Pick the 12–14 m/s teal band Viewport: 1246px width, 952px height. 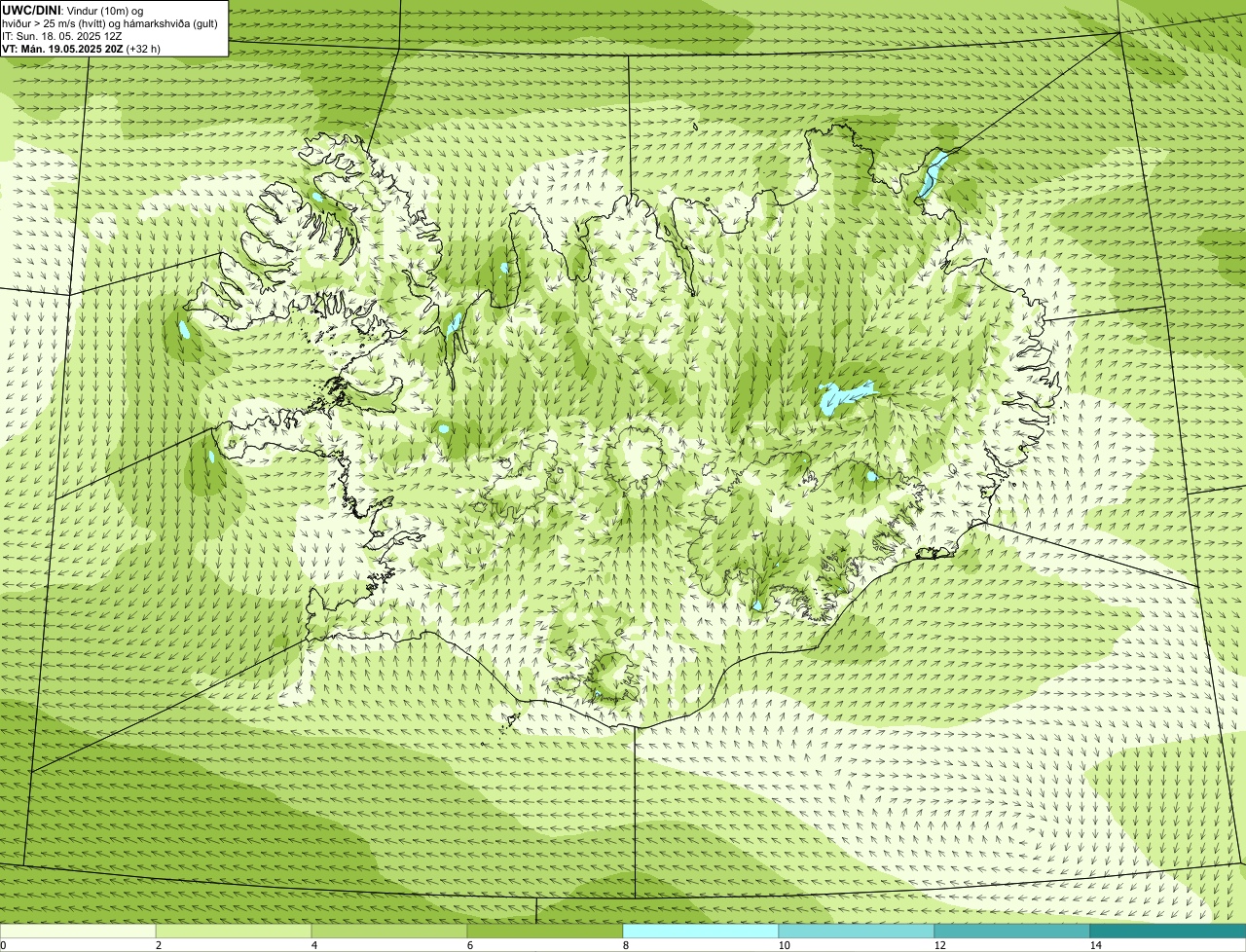click(1012, 931)
